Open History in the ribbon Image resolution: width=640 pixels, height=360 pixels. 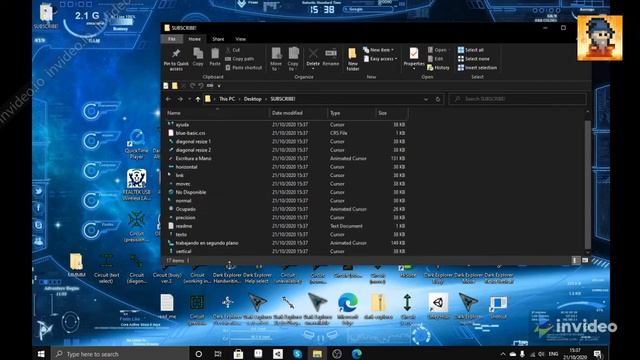(x=438, y=68)
